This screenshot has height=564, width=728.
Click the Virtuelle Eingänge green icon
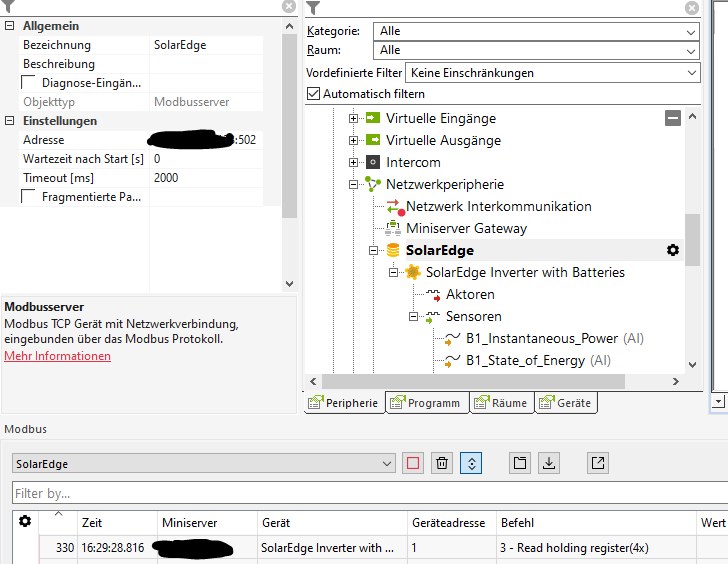(x=373, y=118)
